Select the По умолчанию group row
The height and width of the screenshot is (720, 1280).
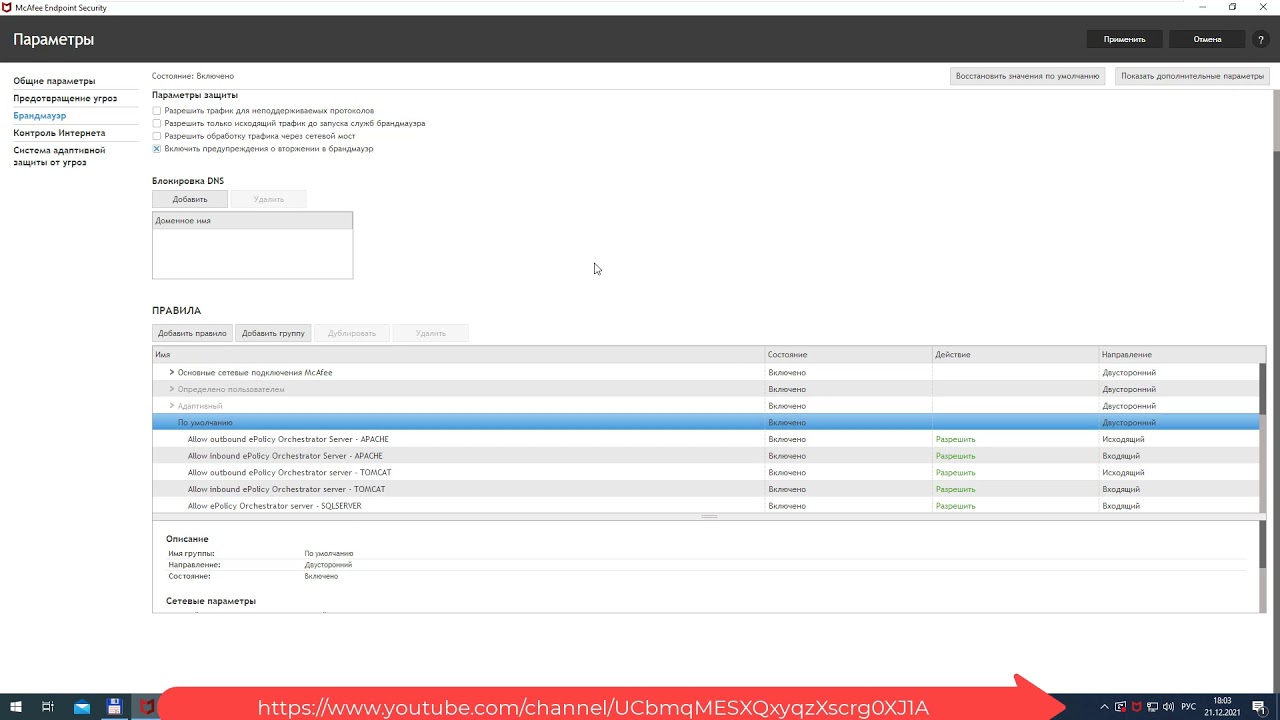tap(705, 423)
